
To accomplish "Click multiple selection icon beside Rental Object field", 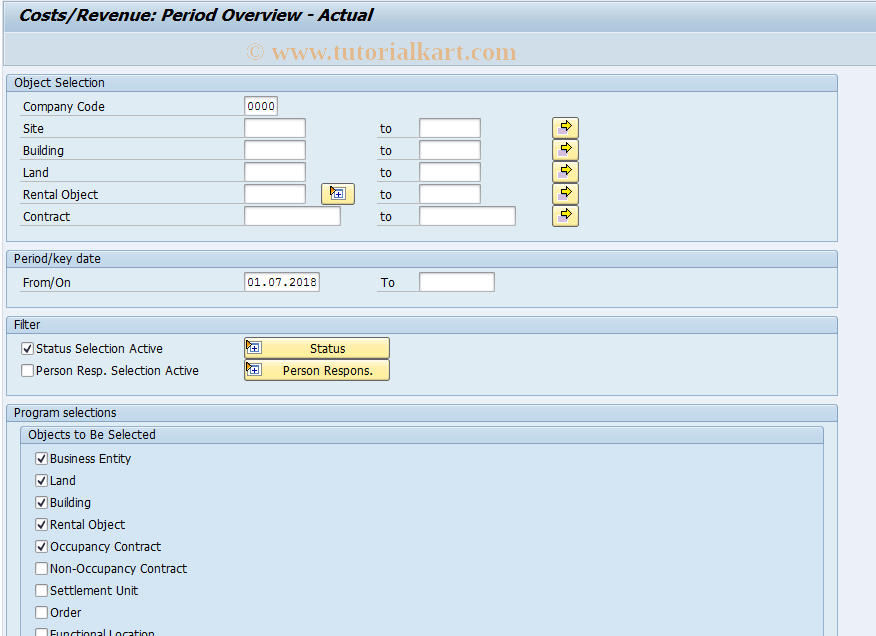I will pyautogui.click(x=337, y=193).
